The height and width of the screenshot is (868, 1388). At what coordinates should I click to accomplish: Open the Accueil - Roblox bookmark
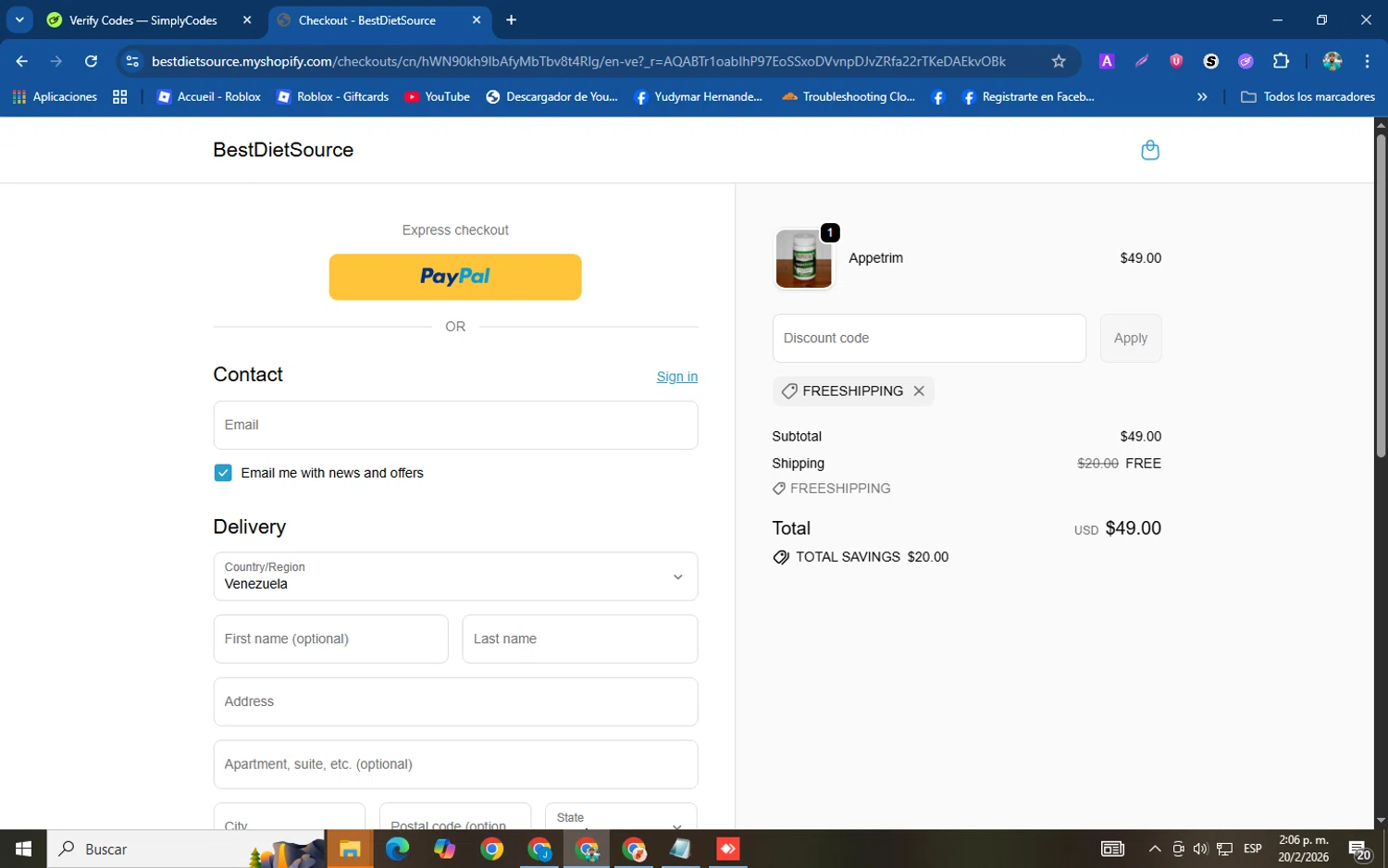click(x=209, y=96)
